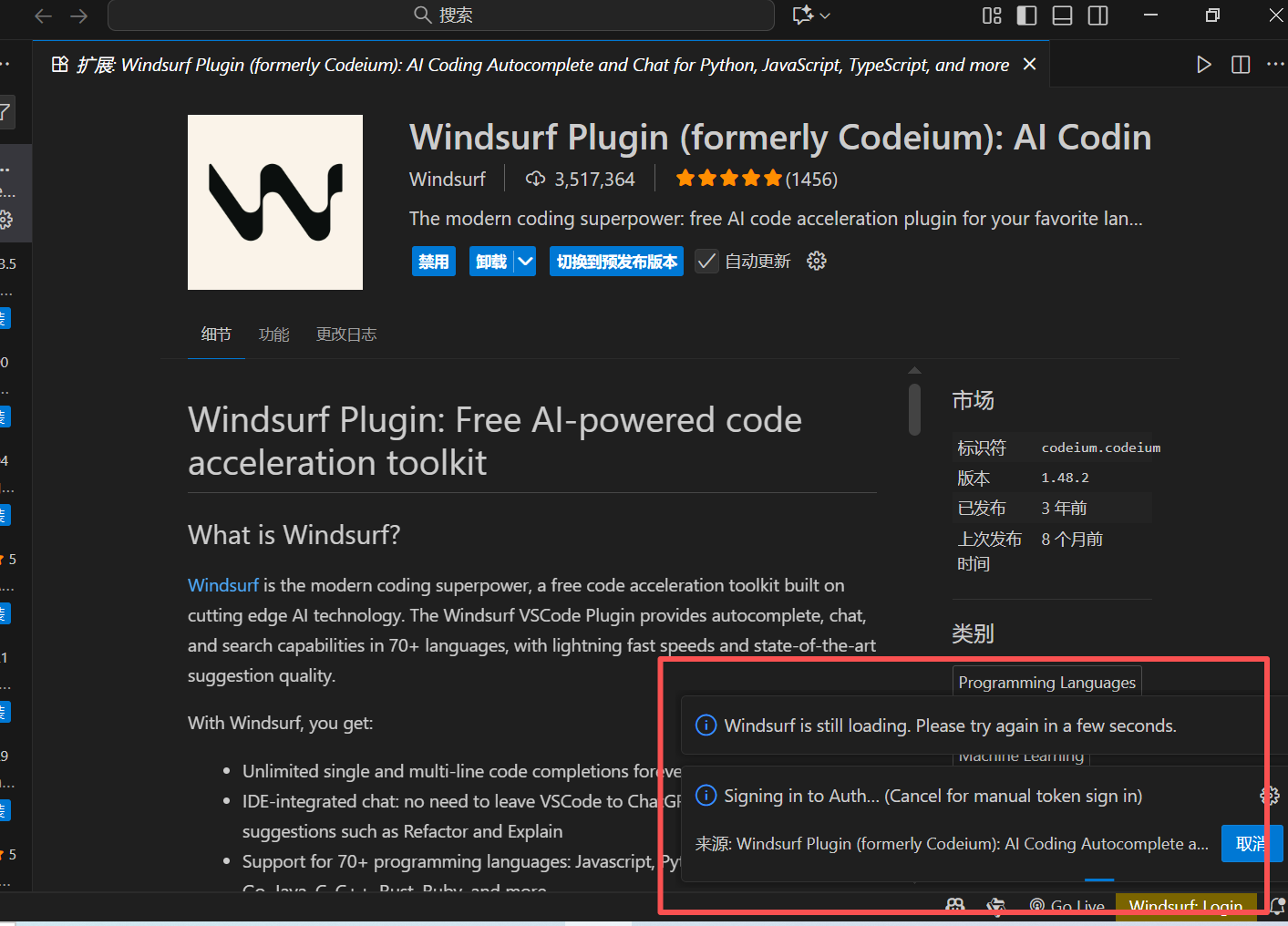Click the Windsurf extension logo image
1288x926 pixels.
275,202
